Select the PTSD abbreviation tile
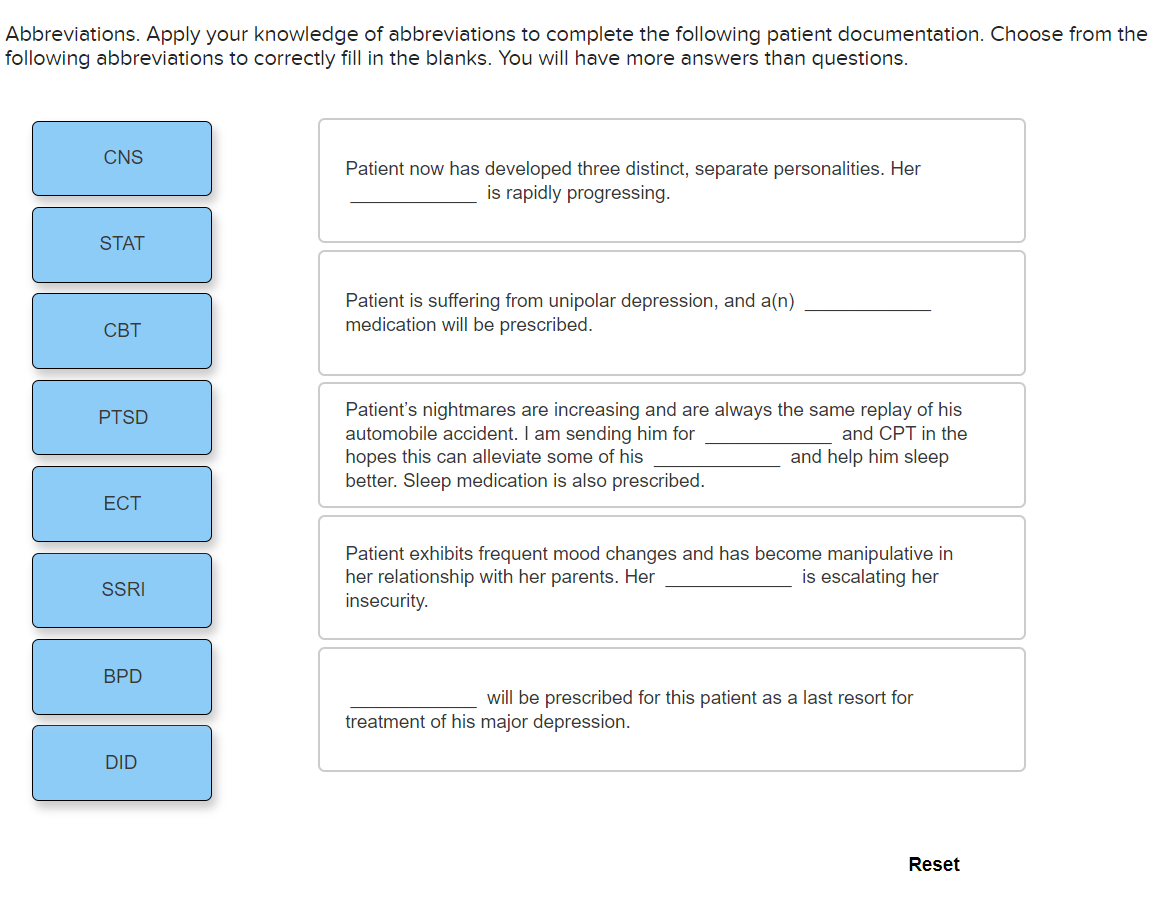Screen dimensions: 1164x904 click(121, 417)
